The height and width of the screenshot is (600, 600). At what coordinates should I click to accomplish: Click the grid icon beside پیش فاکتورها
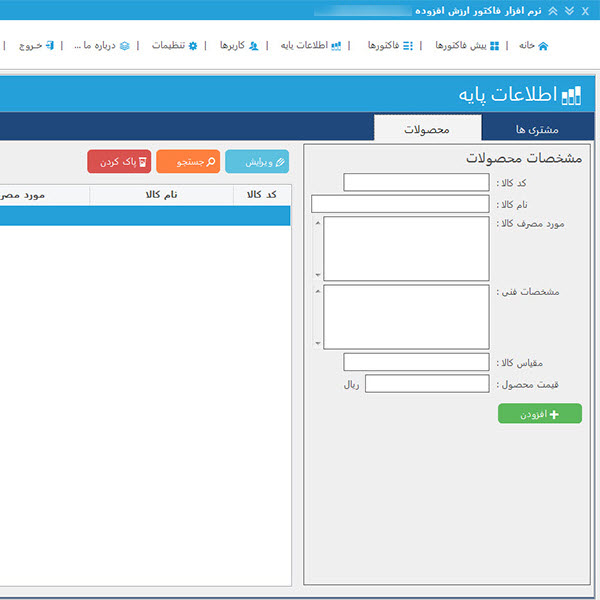point(494,46)
